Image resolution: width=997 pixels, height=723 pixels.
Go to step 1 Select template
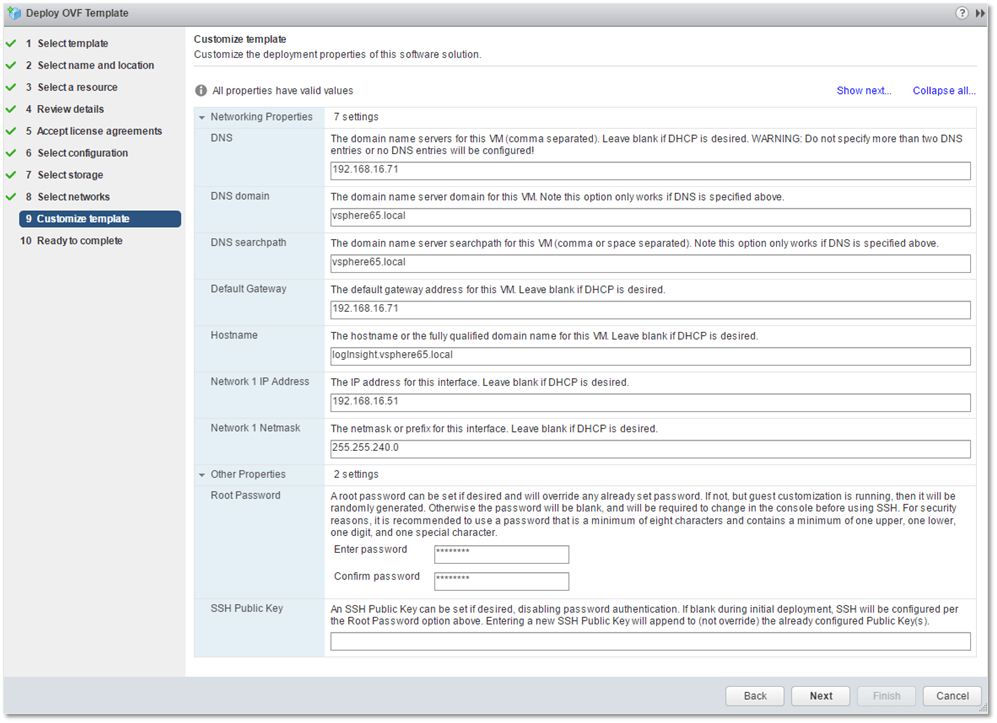[x=67, y=43]
